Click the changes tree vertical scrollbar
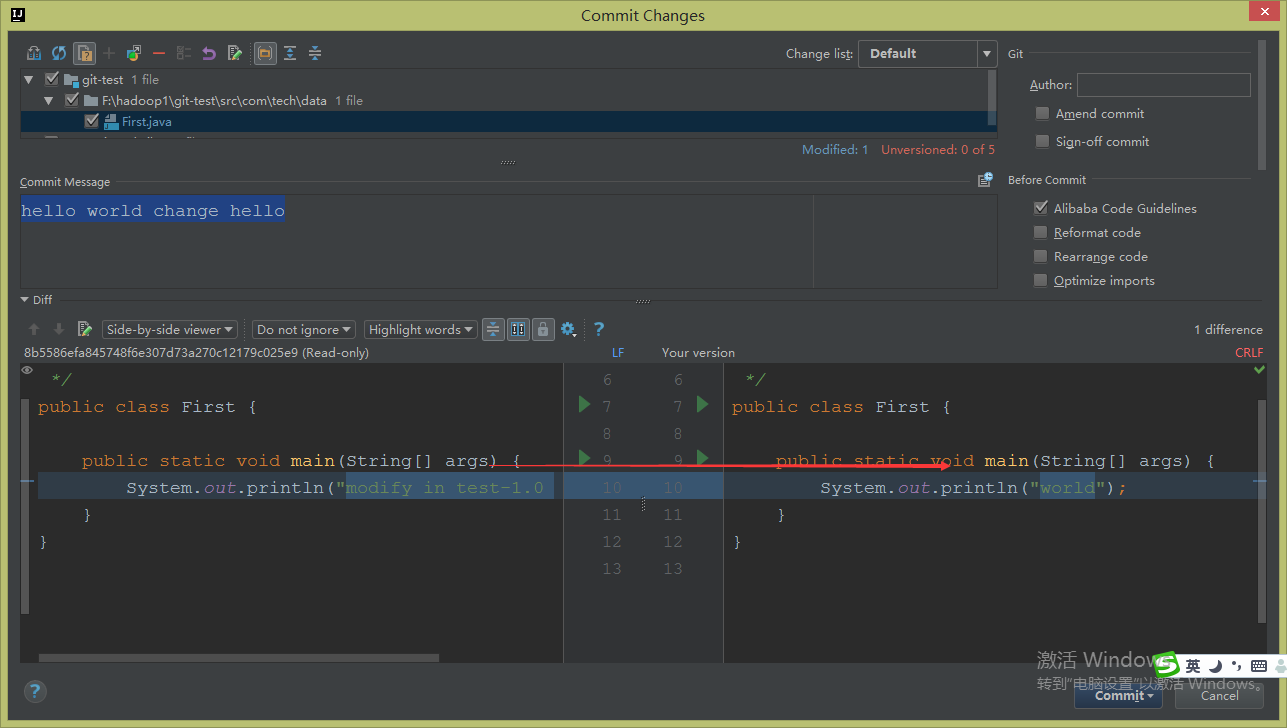Viewport: 1287px width, 728px height. (x=992, y=98)
